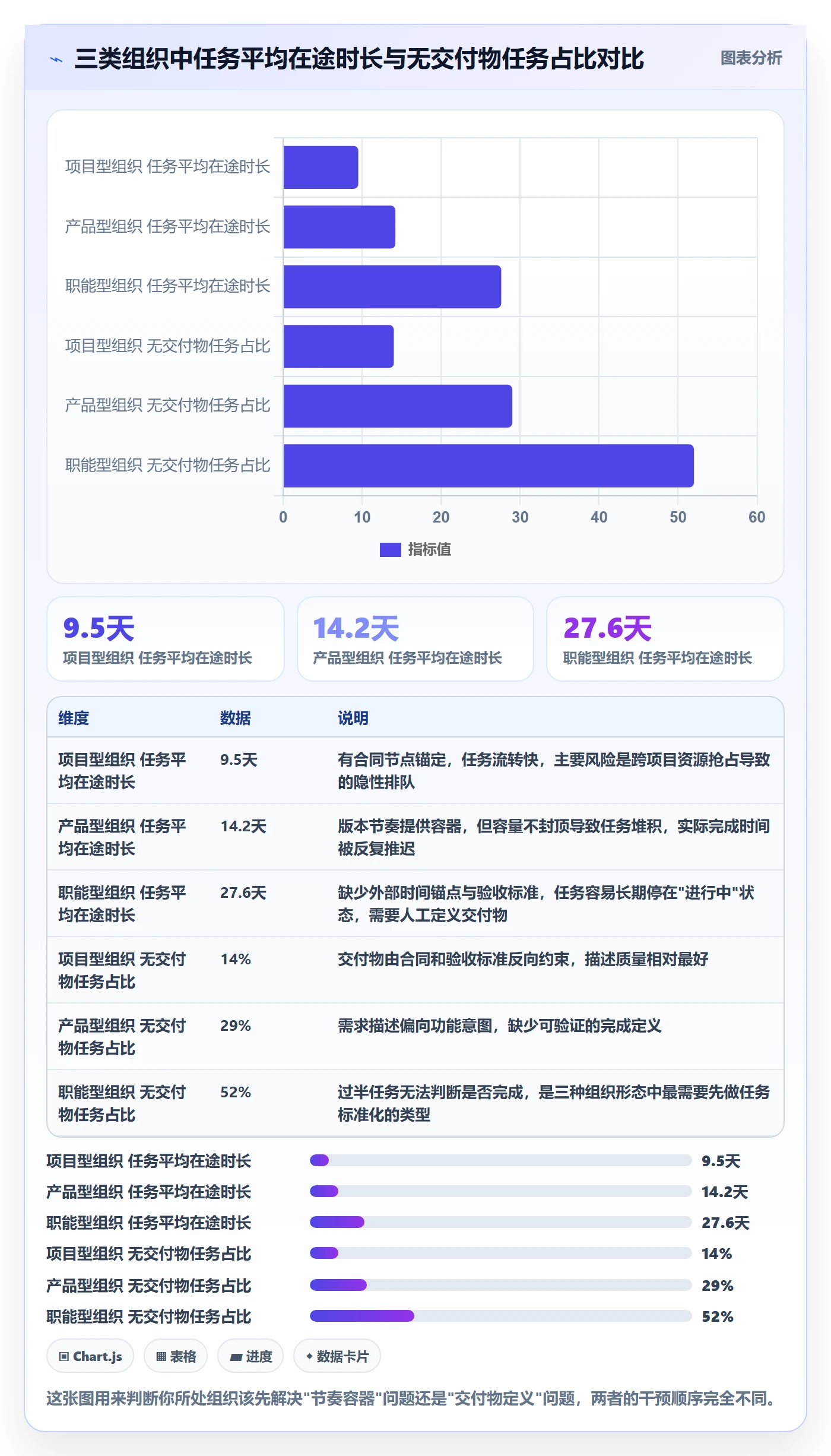The width and height of the screenshot is (831, 1456).
Task: Open the 14.2天 data card
Action: pos(415,639)
